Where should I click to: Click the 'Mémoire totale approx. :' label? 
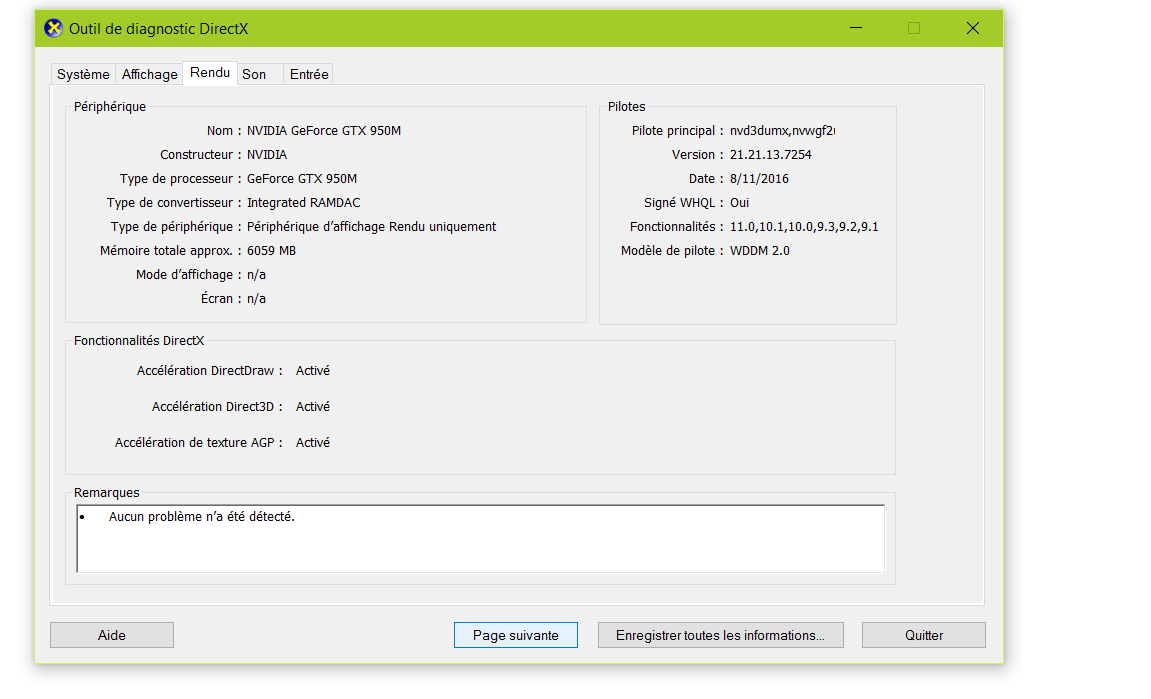point(170,251)
